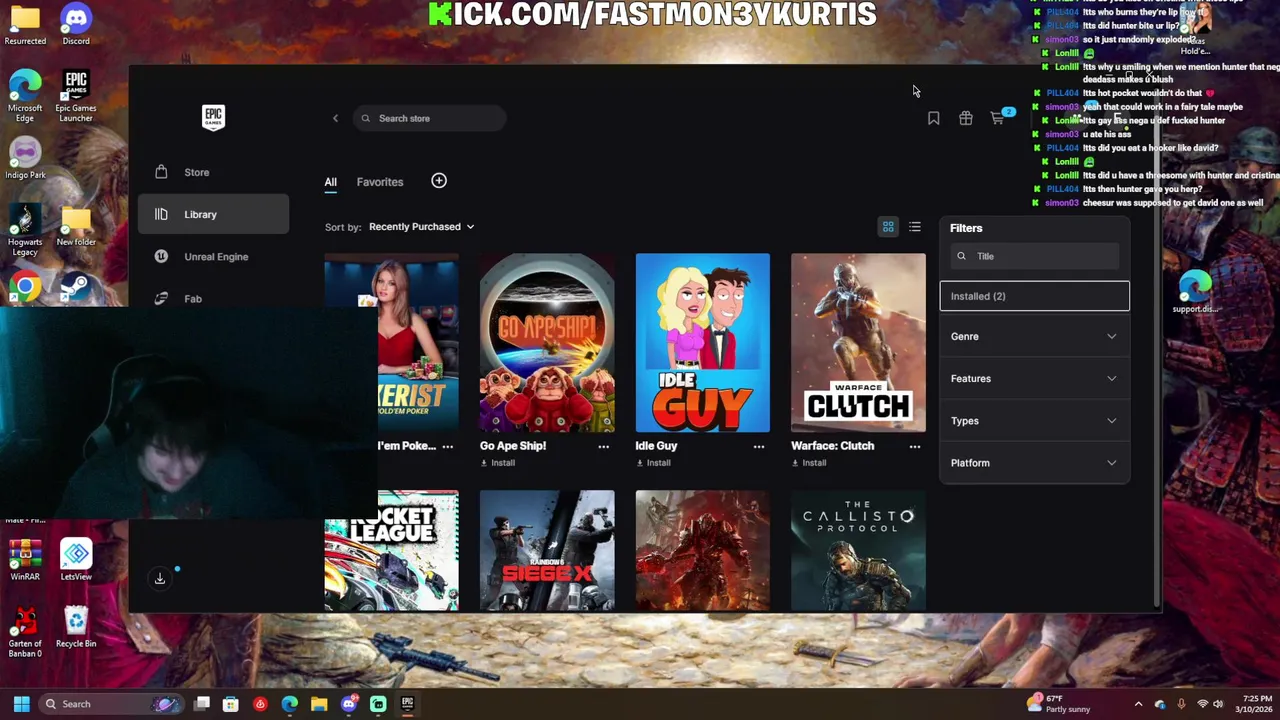Viewport: 1280px width, 720px height.
Task: Open Recycle Bin on desktop
Action: tap(76, 627)
